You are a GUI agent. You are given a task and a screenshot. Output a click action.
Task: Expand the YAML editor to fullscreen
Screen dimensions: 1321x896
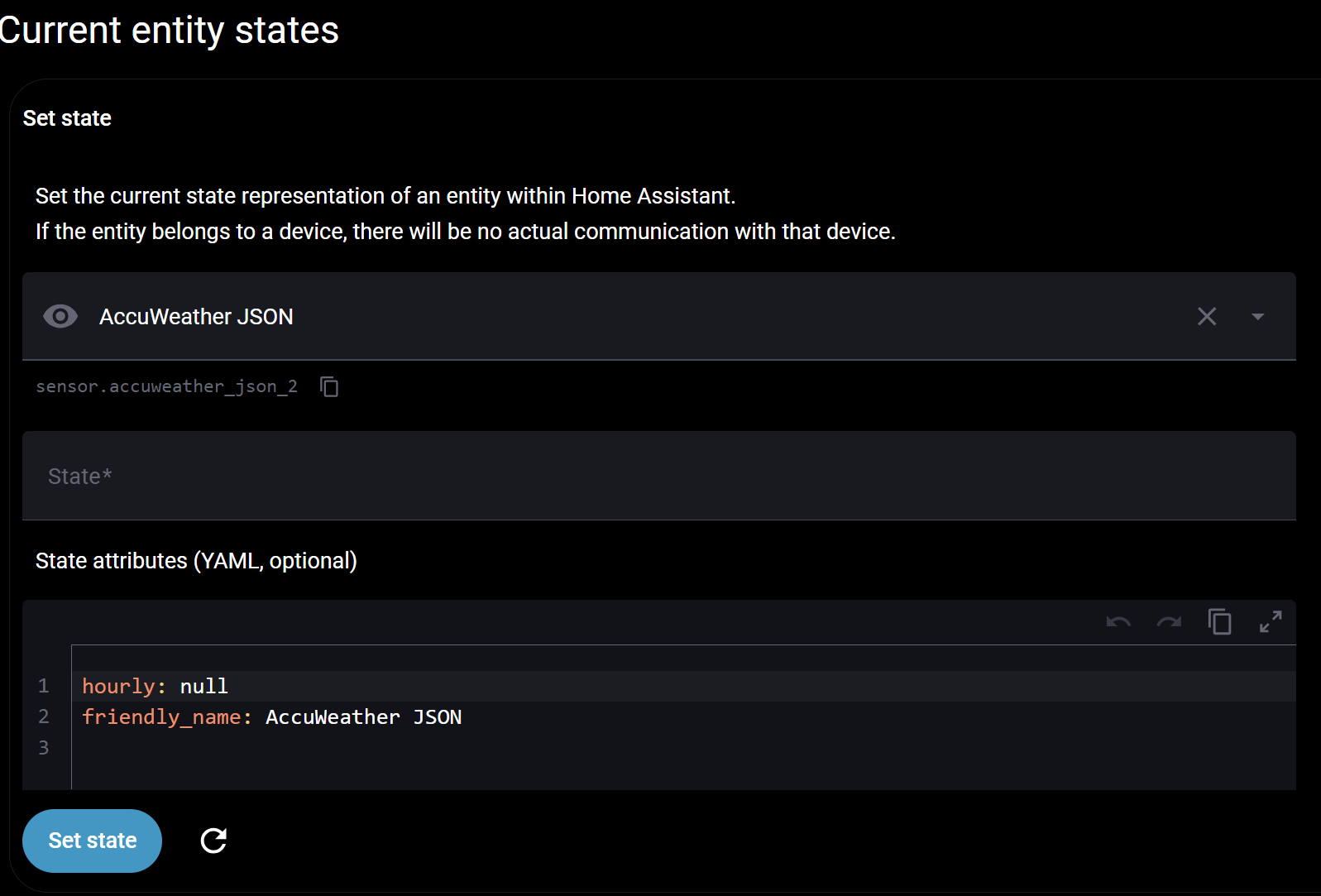click(1271, 622)
